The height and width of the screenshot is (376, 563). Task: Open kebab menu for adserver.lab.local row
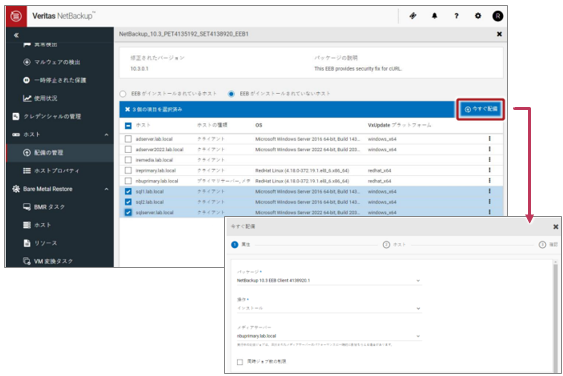pyautogui.click(x=489, y=139)
